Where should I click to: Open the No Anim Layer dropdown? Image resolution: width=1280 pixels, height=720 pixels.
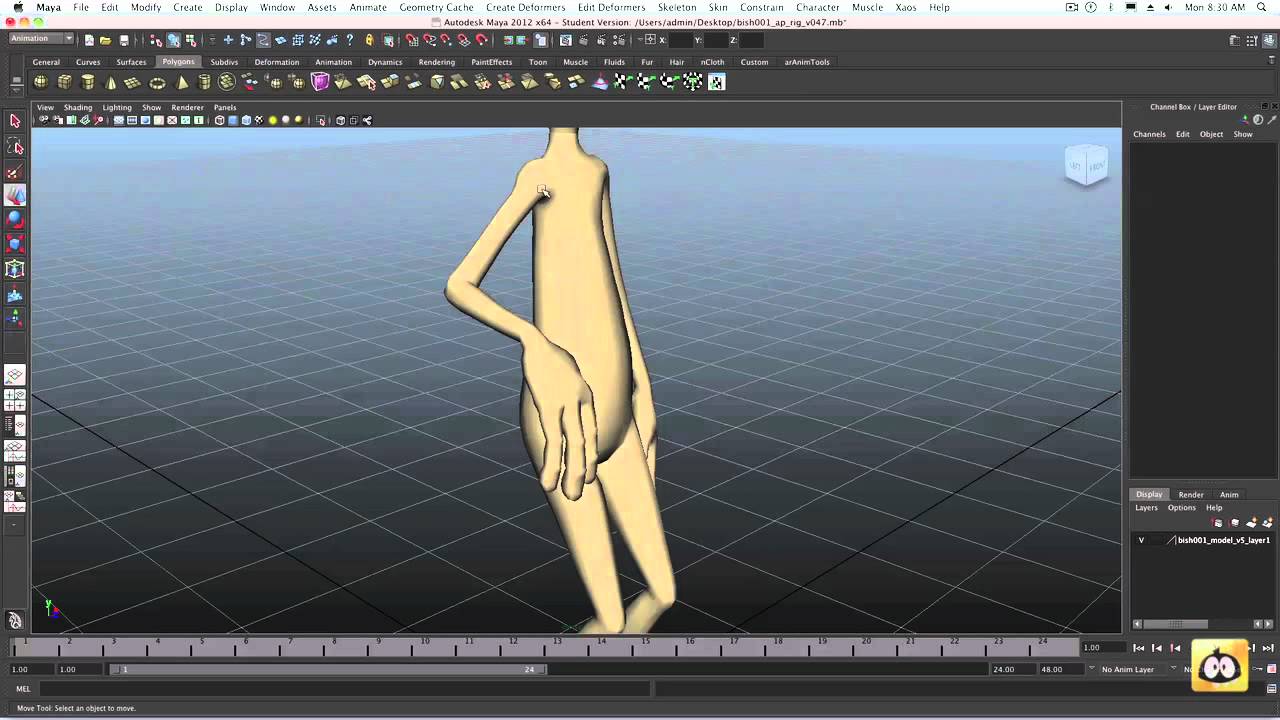coord(1128,669)
